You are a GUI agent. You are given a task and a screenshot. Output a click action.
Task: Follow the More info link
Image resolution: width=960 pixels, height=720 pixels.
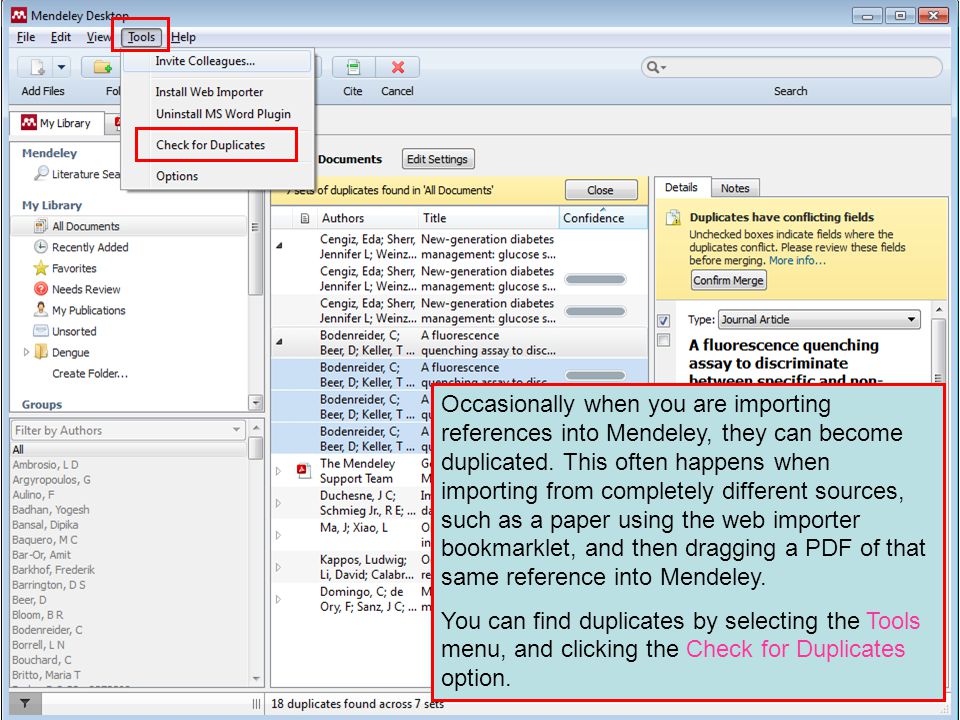[x=797, y=261]
